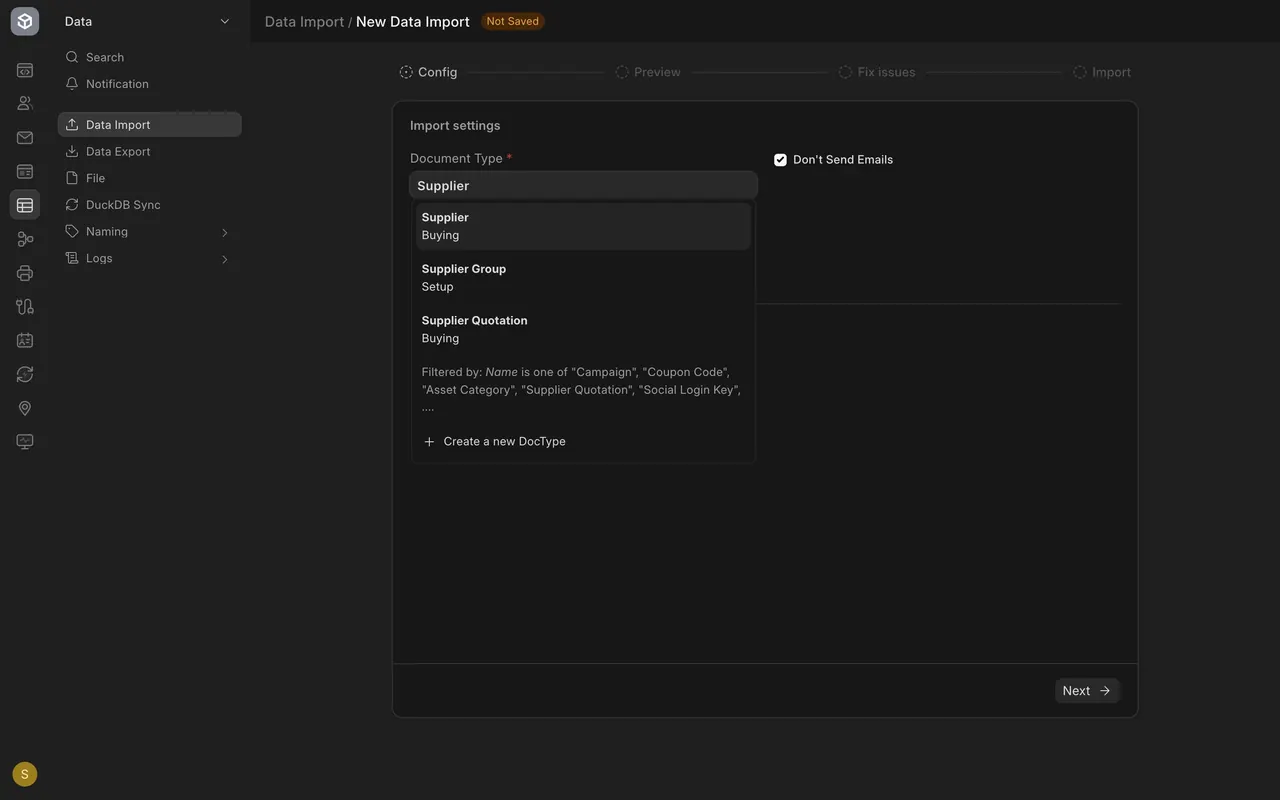Click the cube app logo icon
1280x800 pixels.
[x=25, y=21]
